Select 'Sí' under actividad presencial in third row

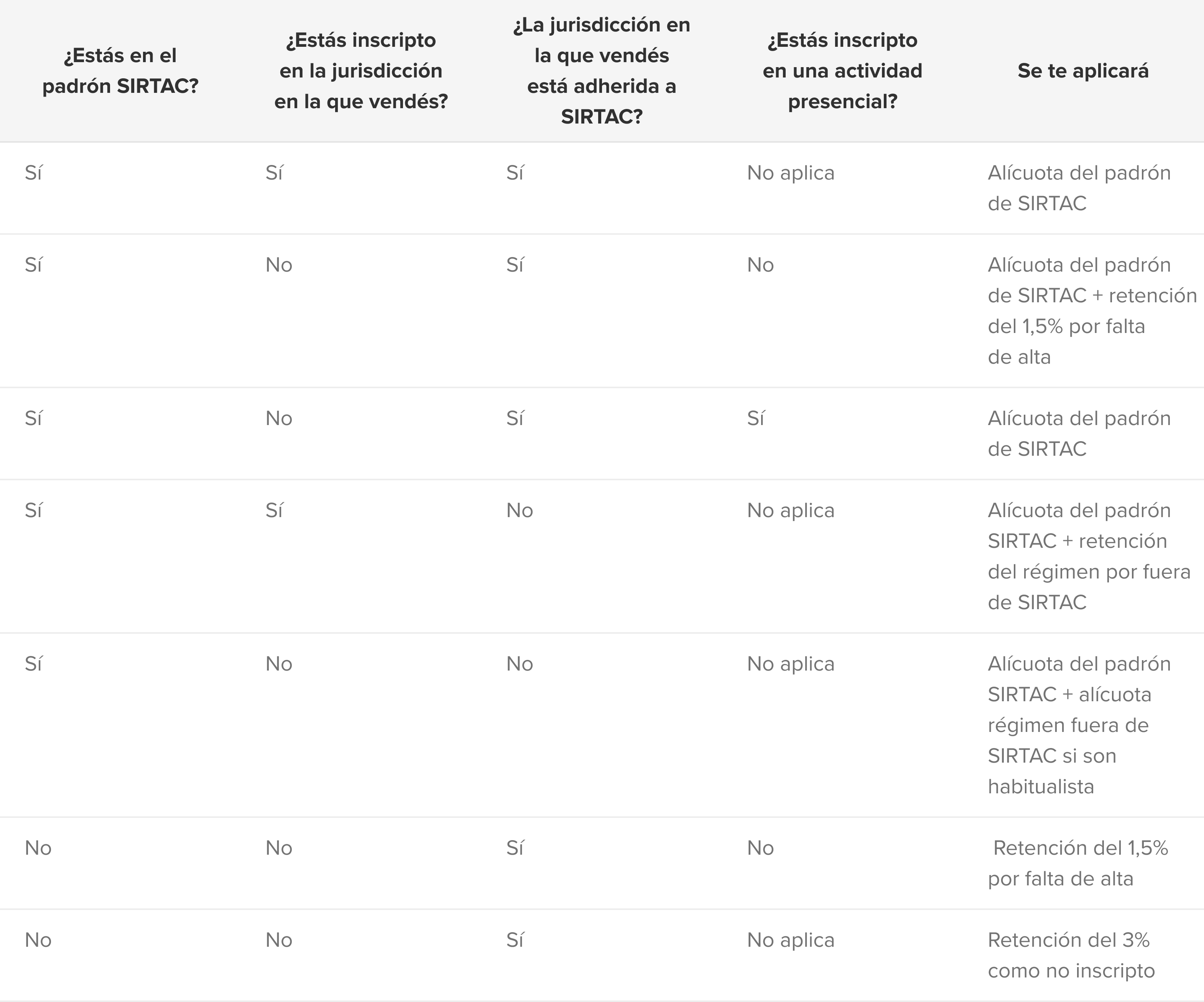(755, 418)
